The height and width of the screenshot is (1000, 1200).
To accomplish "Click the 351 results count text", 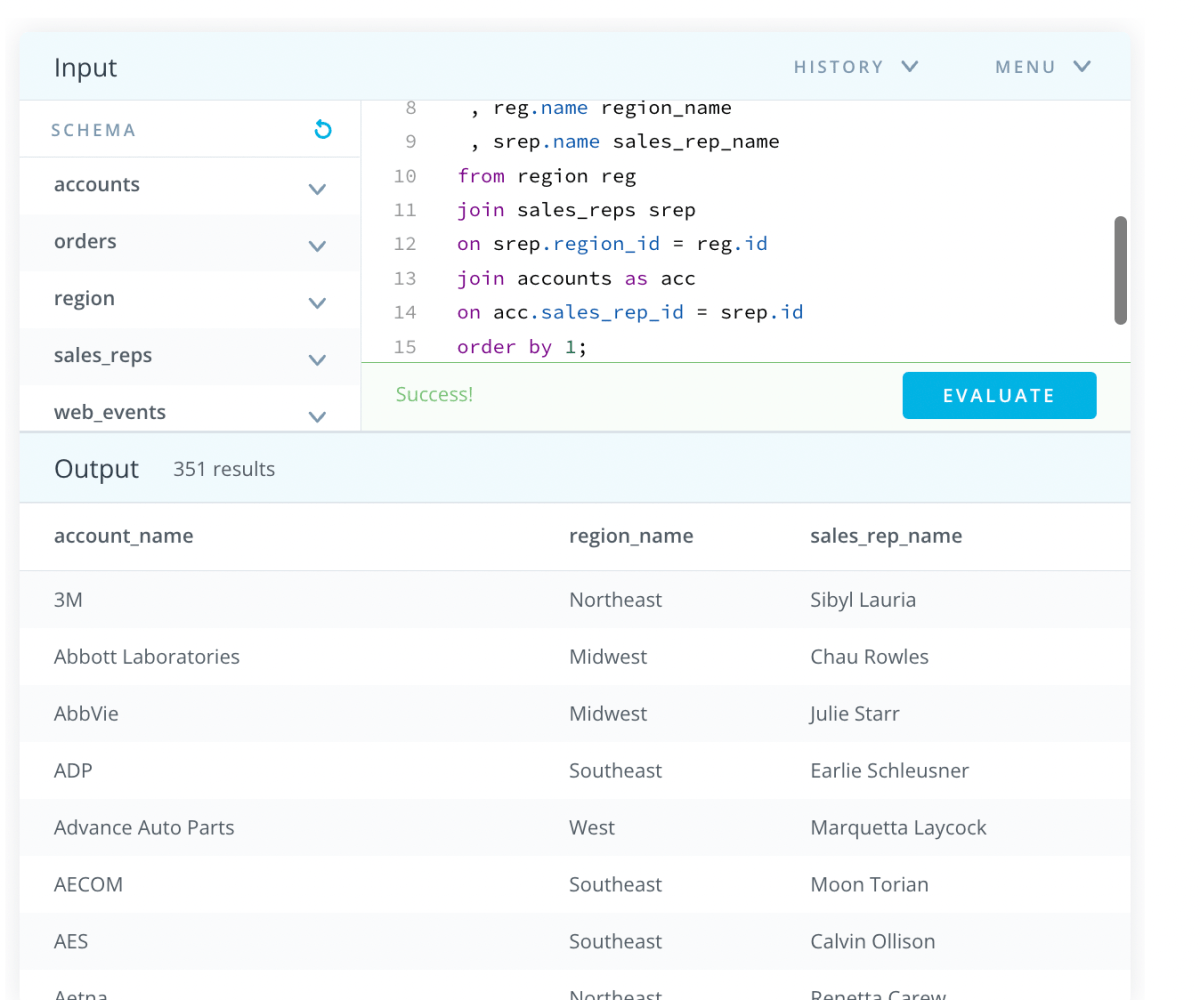I will 224,469.
